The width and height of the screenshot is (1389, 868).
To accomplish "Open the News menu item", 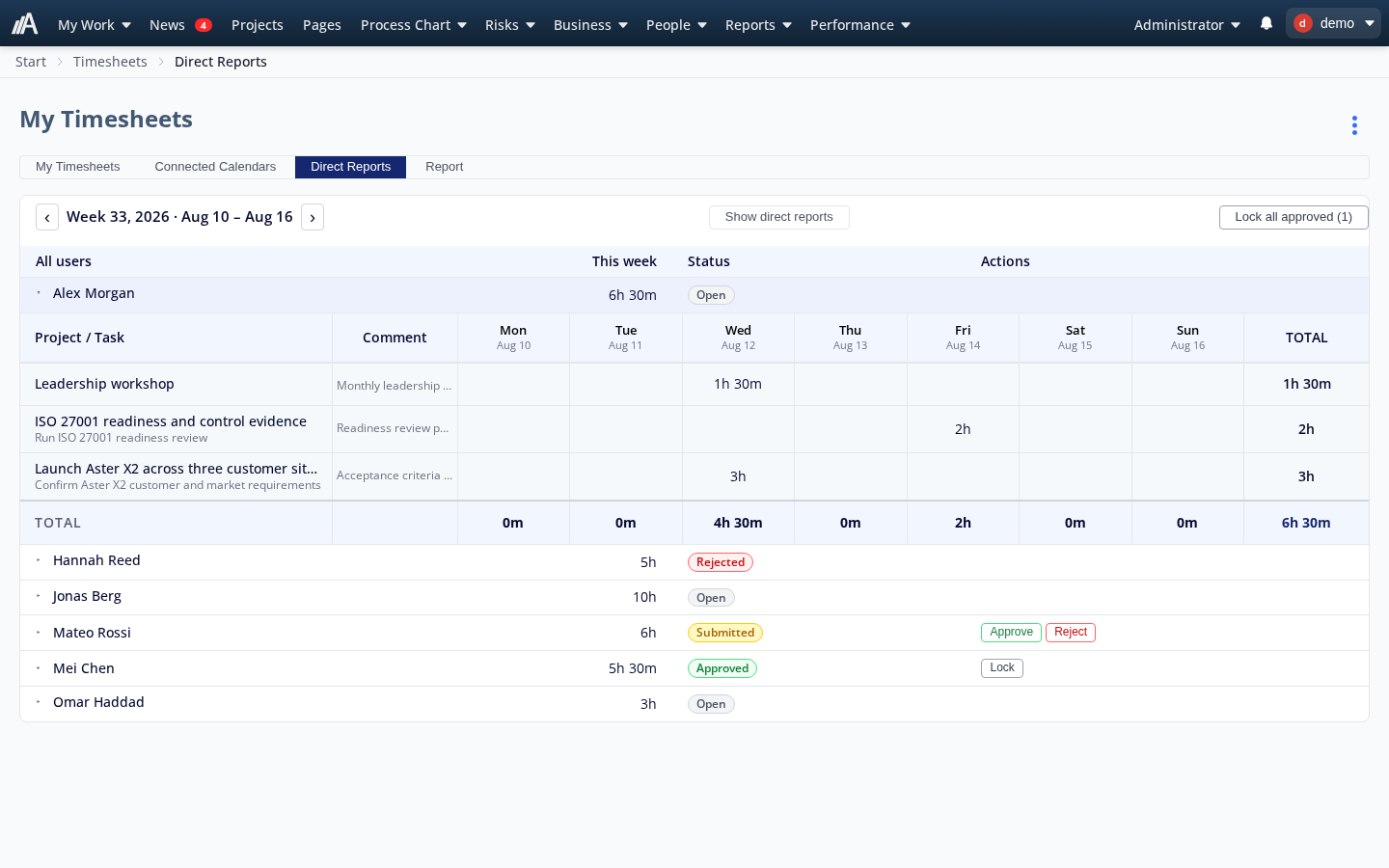I will tap(180, 24).
